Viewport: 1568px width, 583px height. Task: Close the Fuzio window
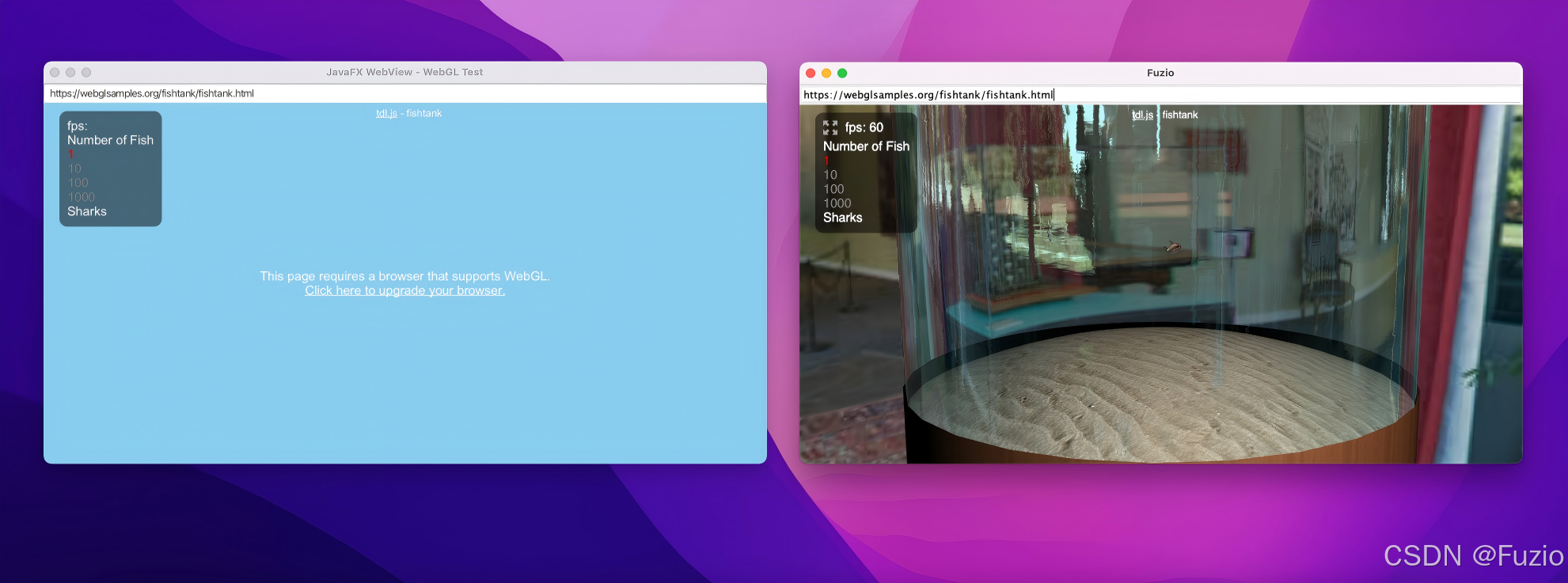811,73
